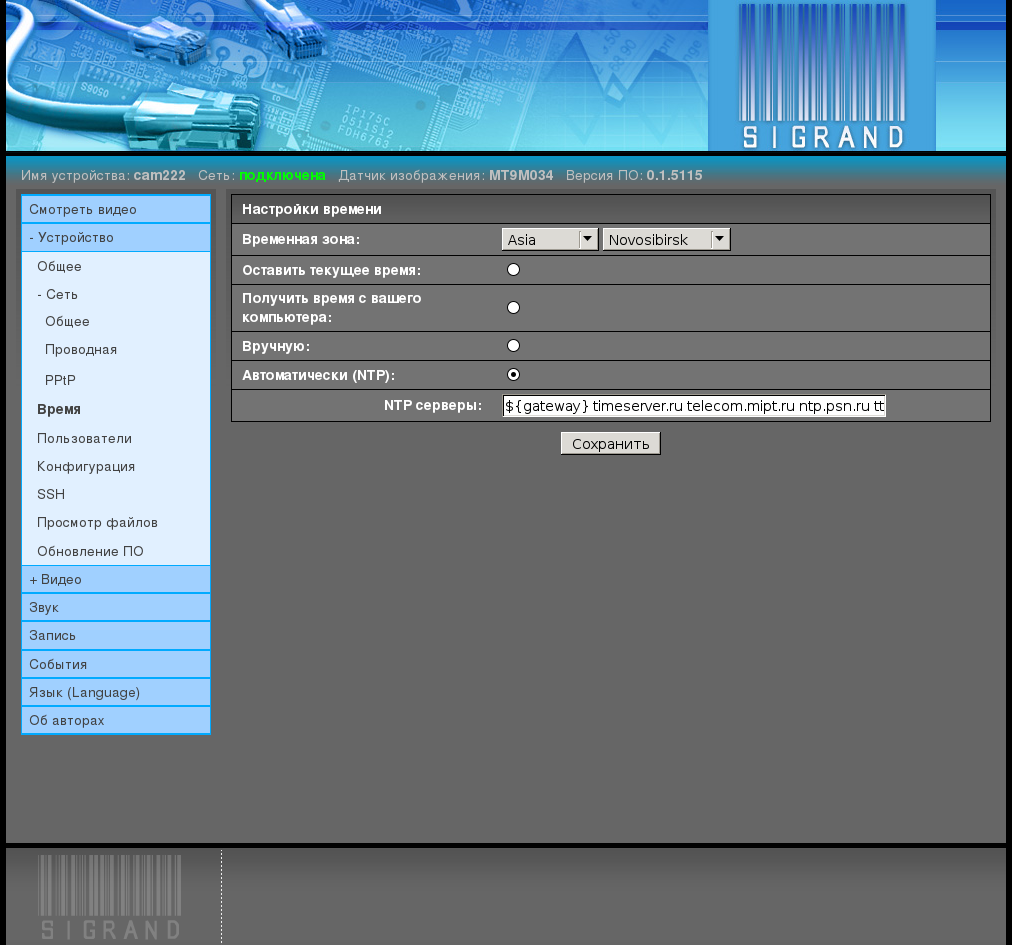The height and width of the screenshot is (945, 1012).
Task: Choose the manual time radio button
Action: point(513,346)
